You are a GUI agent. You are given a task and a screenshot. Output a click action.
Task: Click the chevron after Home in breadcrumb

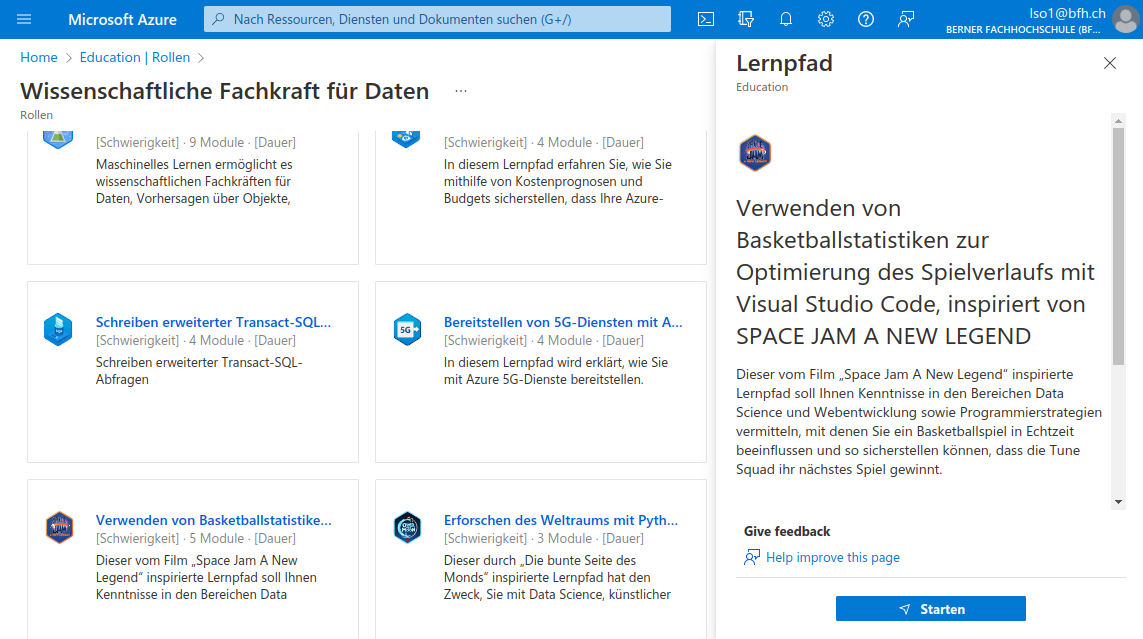(x=69, y=58)
